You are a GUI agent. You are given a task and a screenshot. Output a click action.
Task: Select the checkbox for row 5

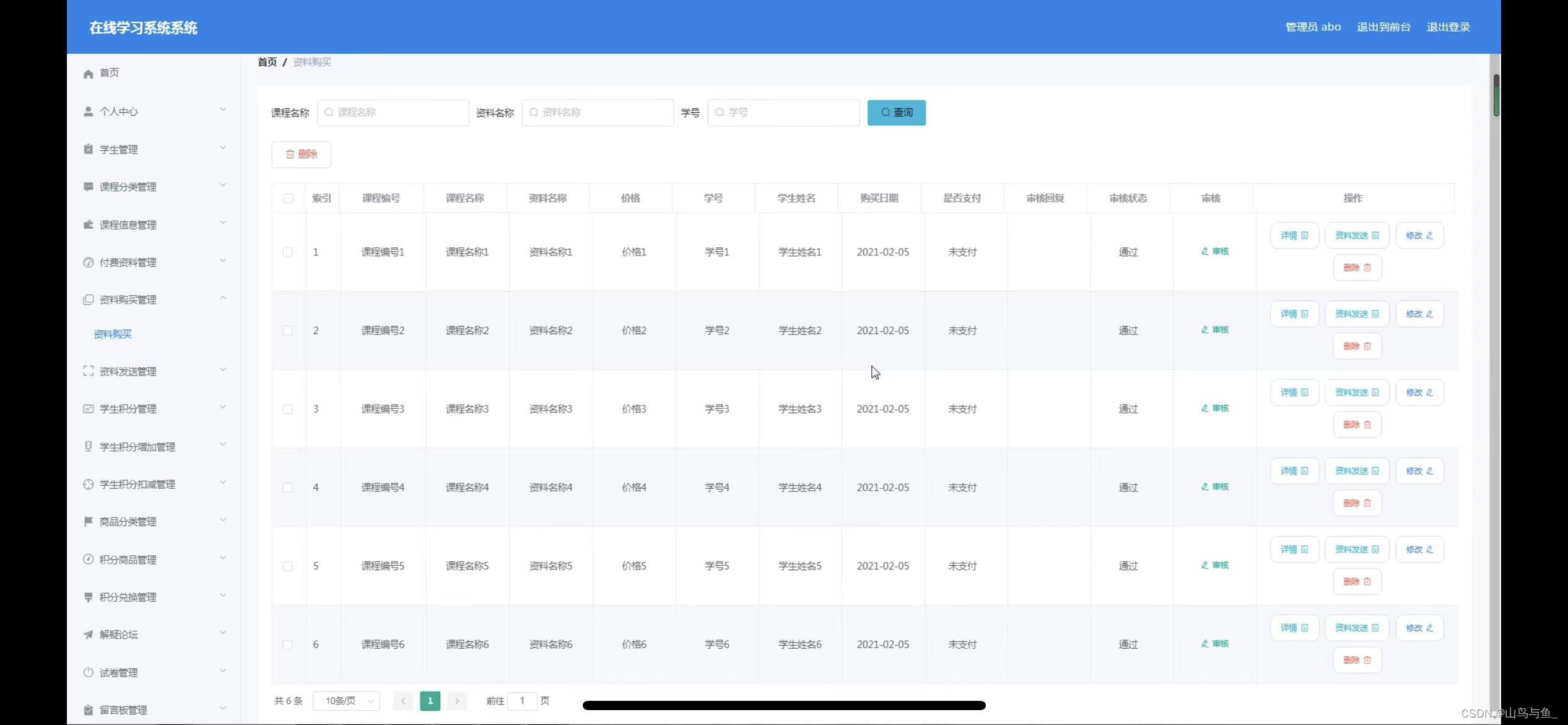[288, 566]
